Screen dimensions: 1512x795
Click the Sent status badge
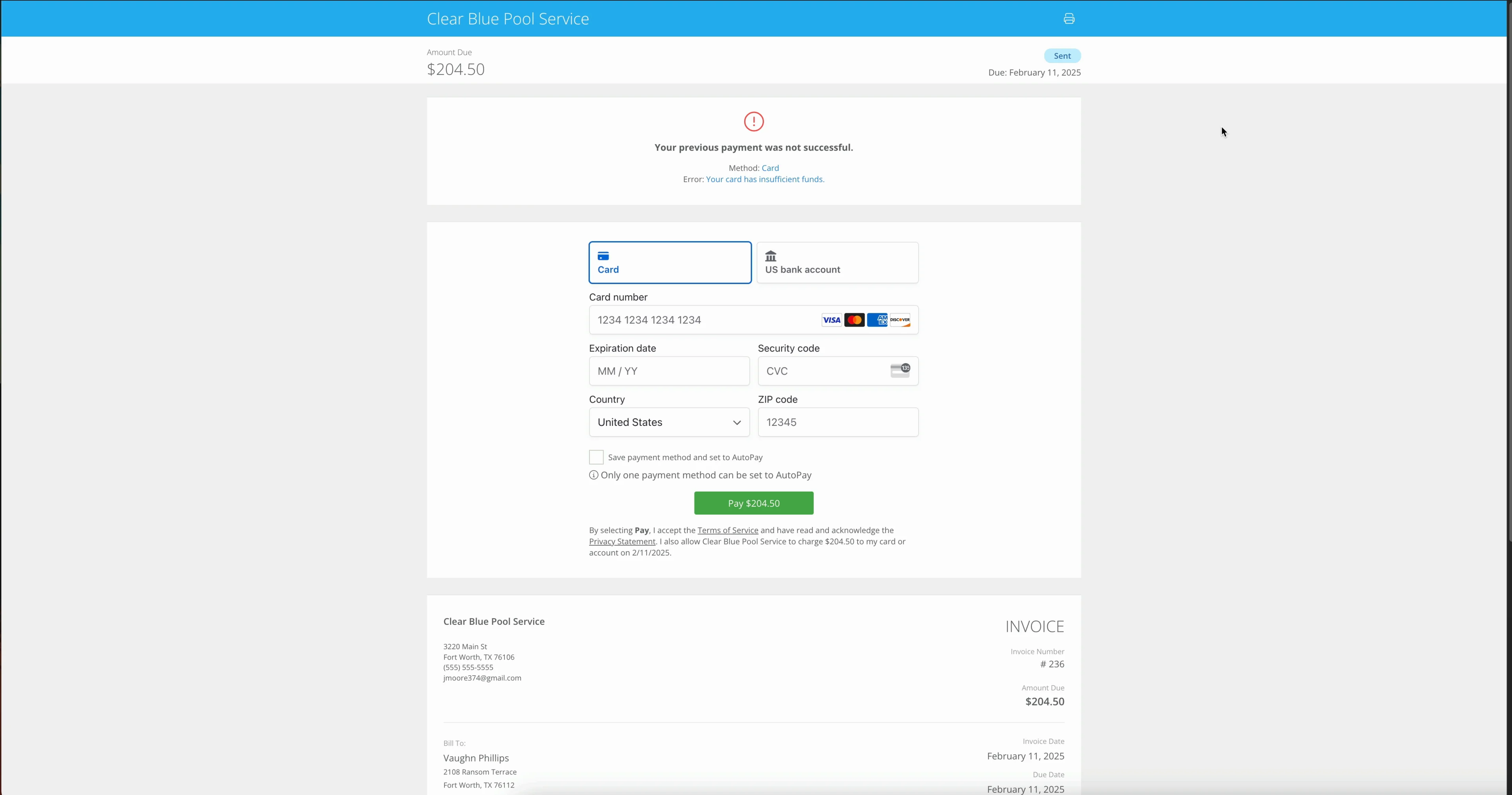click(x=1062, y=56)
